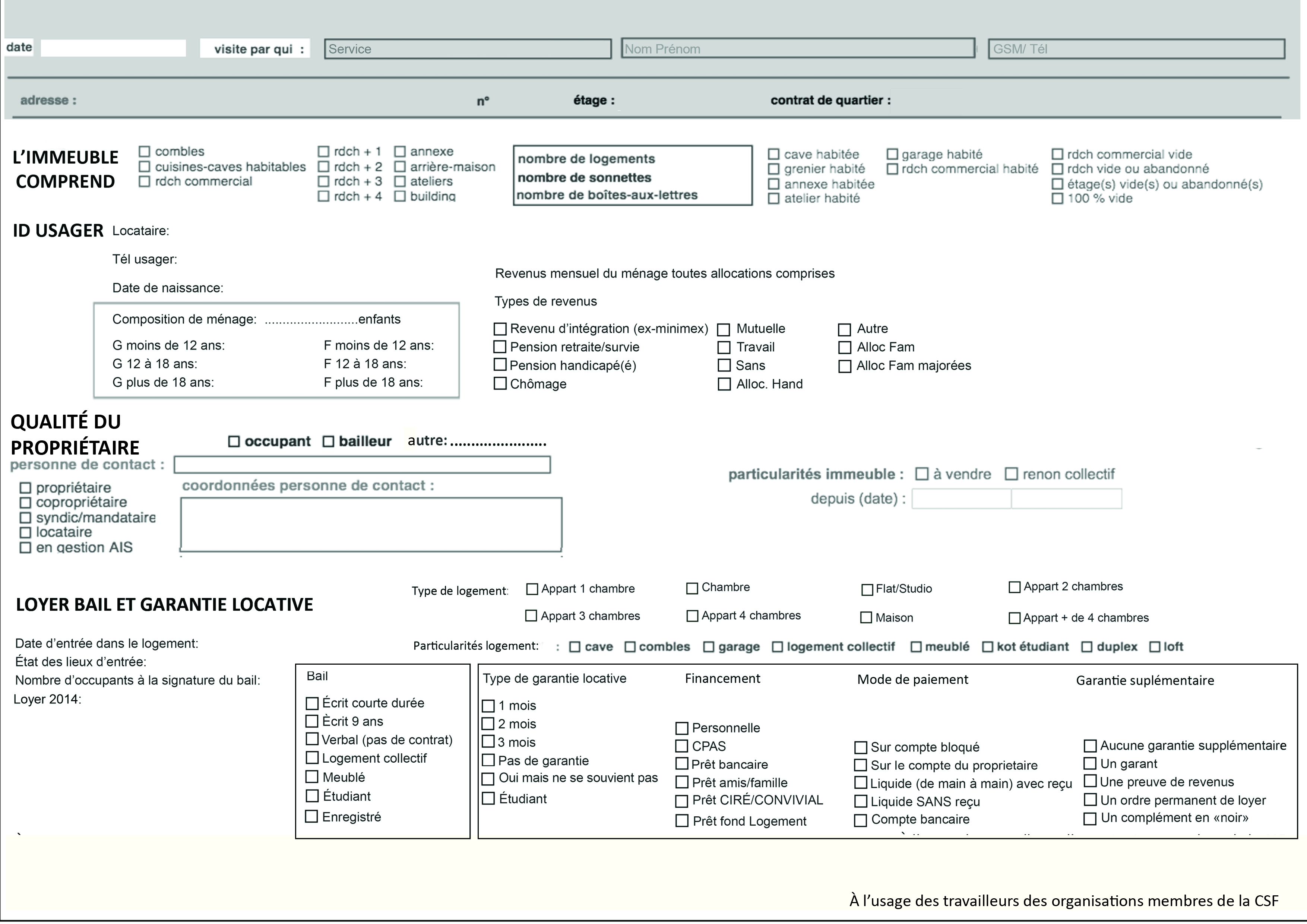Check Appart 1 chambre checkbox
1307x924 pixels.
(x=532, y=589)
